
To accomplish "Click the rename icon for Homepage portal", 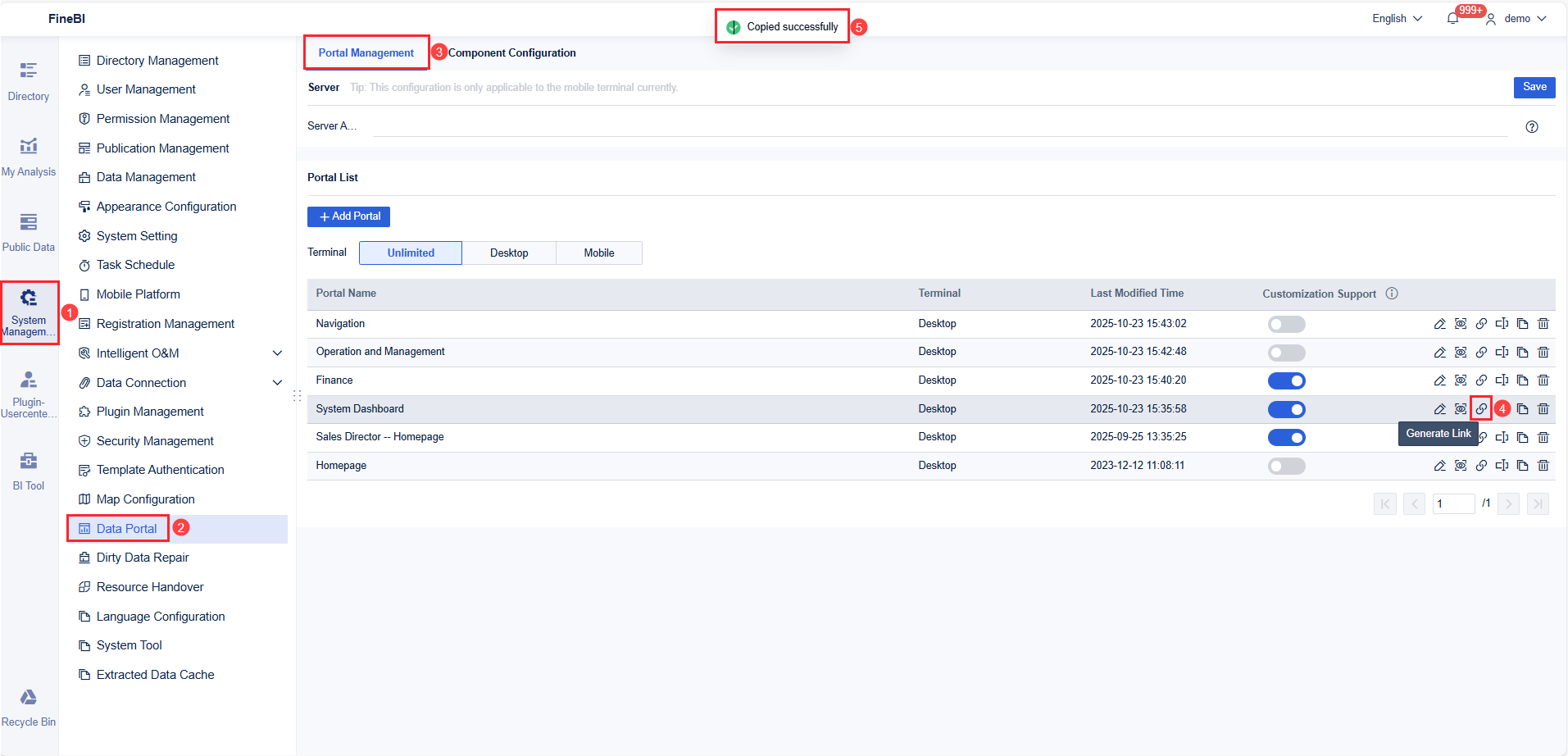I will click(1502, 466).
